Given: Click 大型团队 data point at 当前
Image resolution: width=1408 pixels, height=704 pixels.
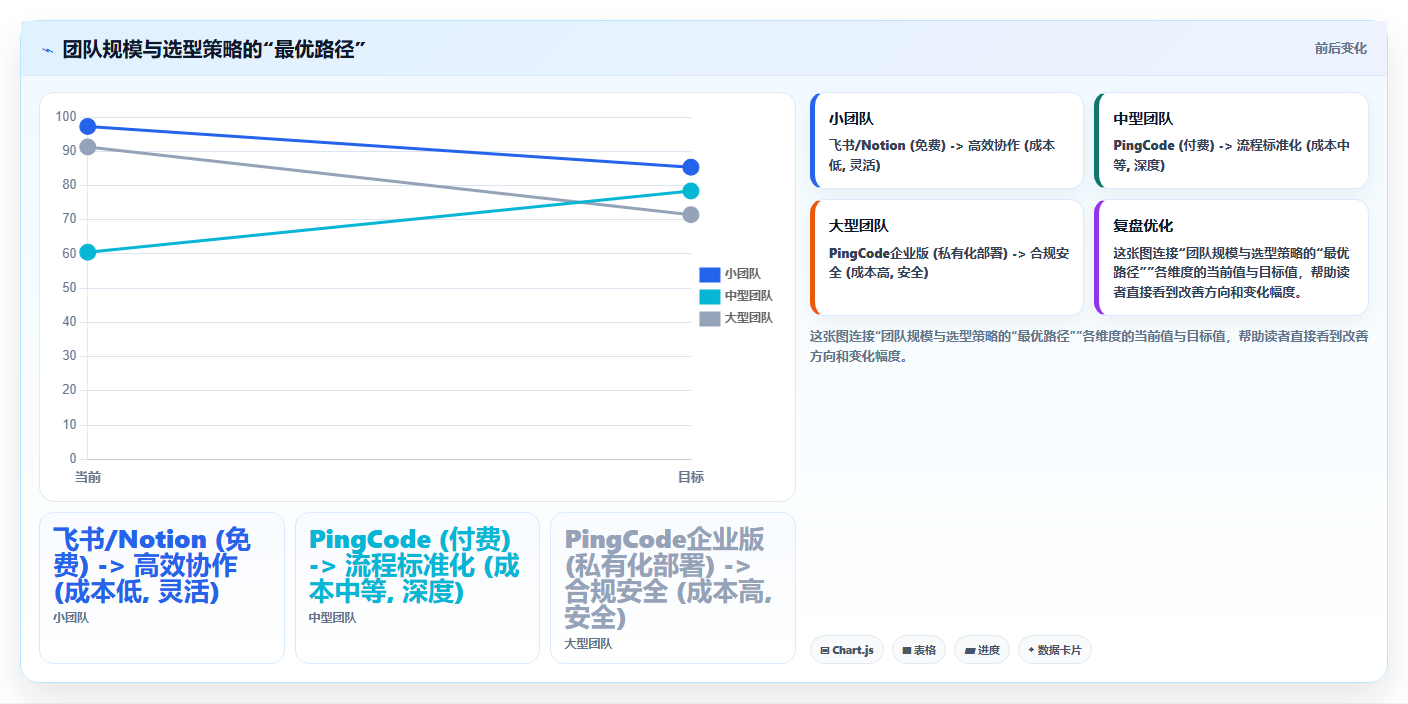Looking at the screenshot, I should click(88, 147).
